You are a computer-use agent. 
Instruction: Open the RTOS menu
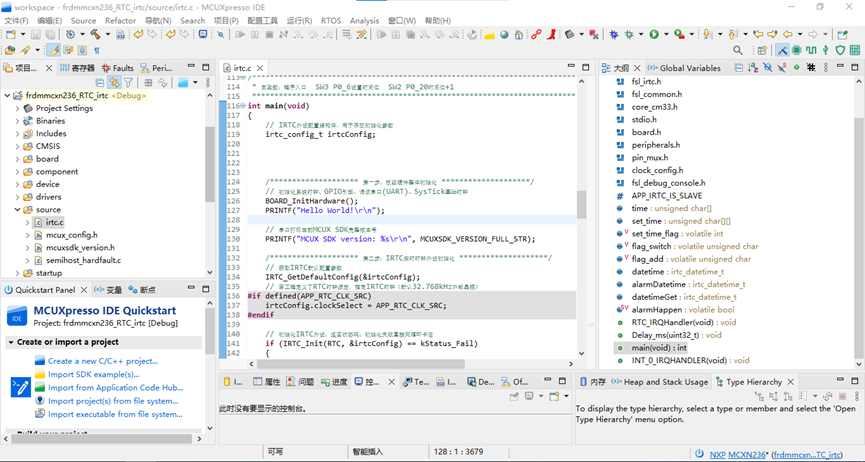point(331,20)
